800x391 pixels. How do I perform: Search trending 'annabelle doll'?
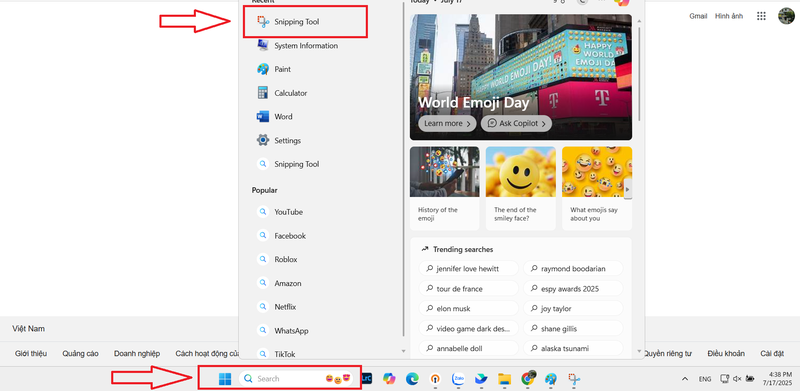(x=468, y=348)
